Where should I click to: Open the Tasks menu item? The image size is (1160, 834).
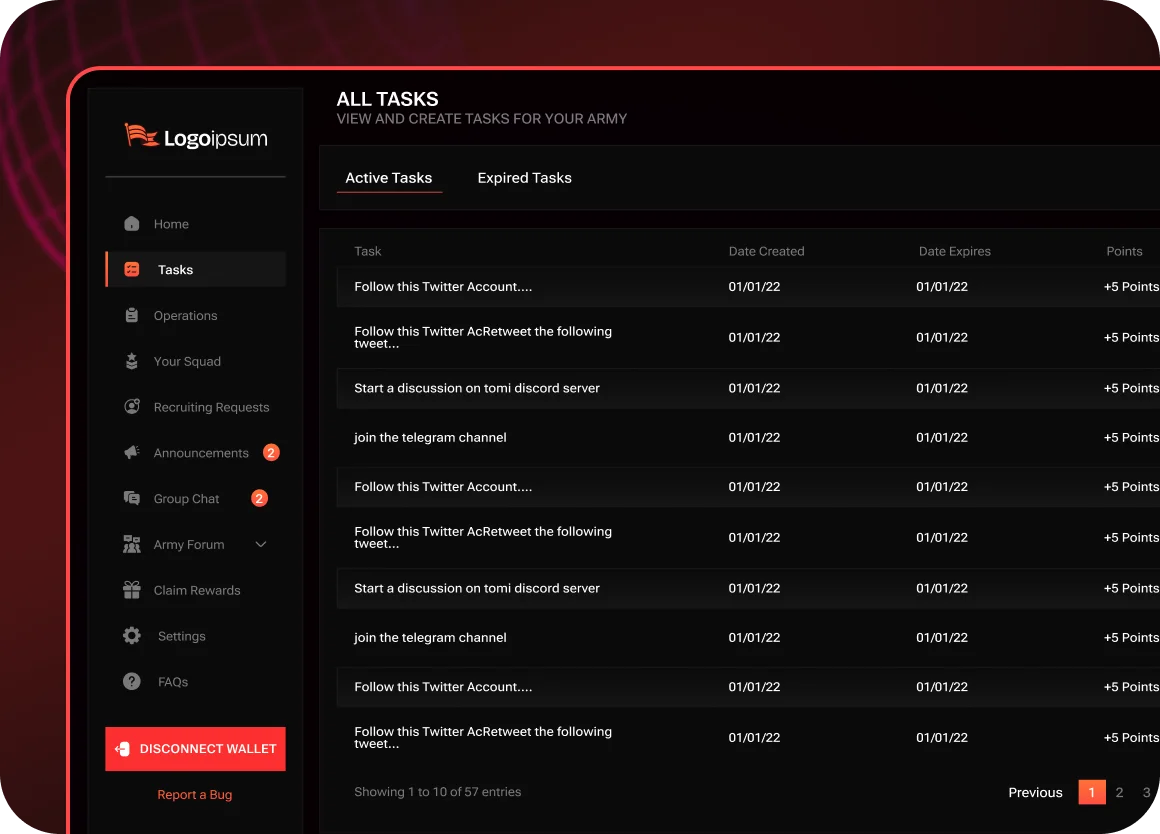175,270
